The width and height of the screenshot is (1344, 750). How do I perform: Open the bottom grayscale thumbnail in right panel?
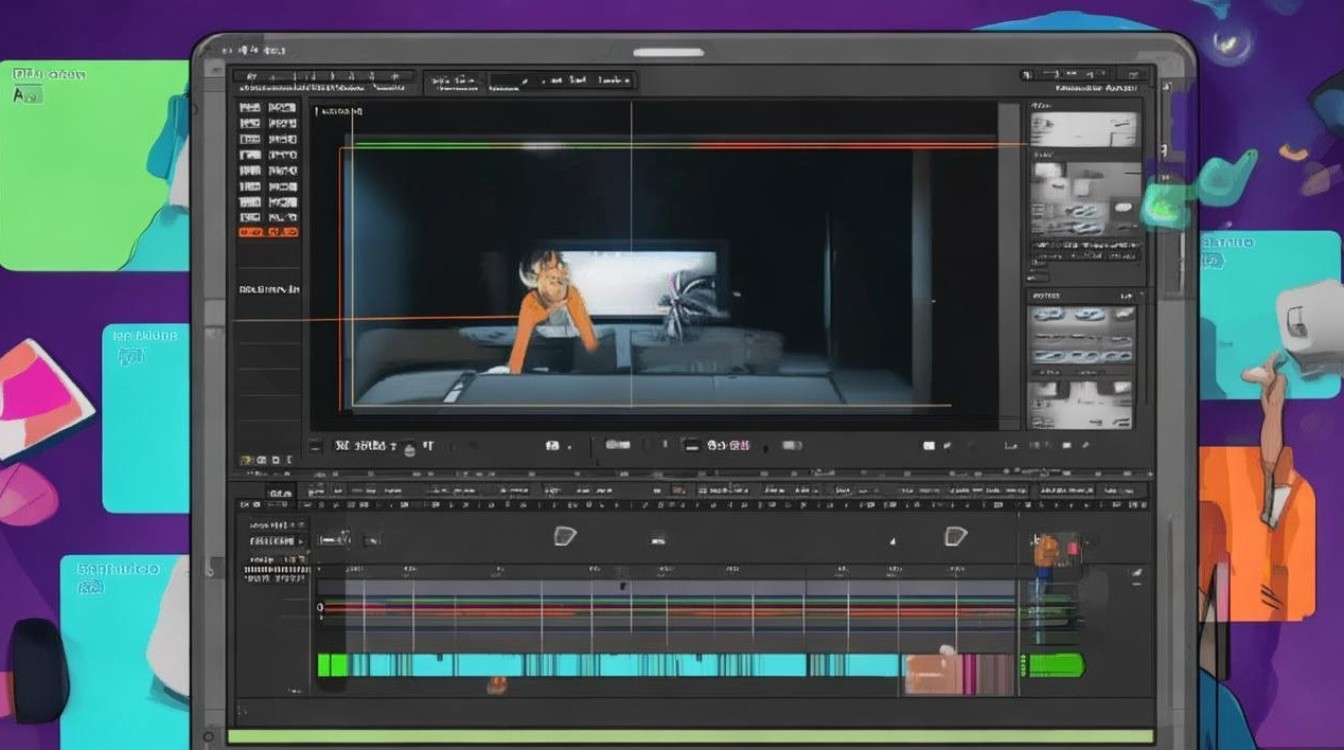point(1082,403)
